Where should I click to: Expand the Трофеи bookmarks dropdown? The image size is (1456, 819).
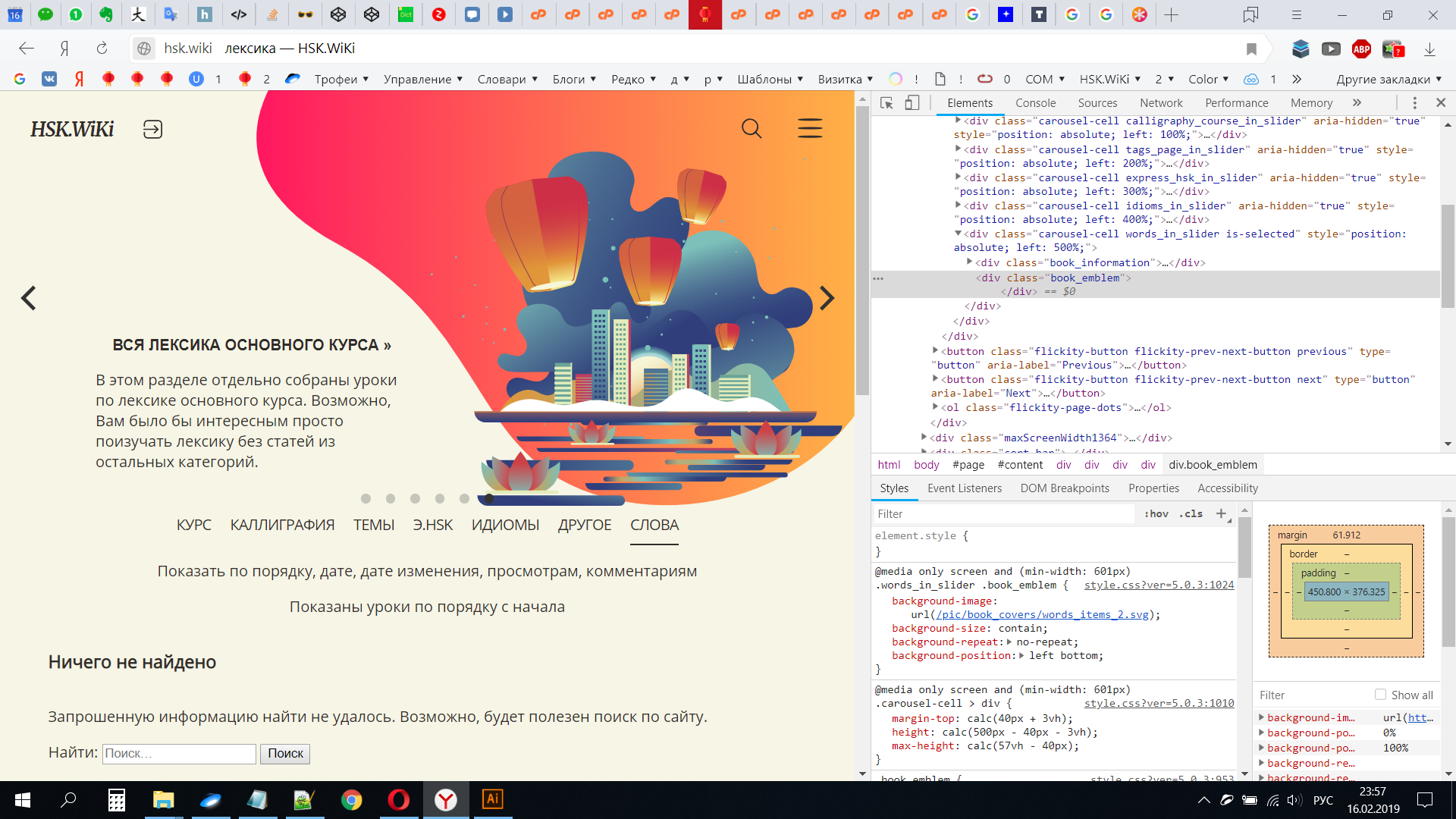[x=341, y=79]
